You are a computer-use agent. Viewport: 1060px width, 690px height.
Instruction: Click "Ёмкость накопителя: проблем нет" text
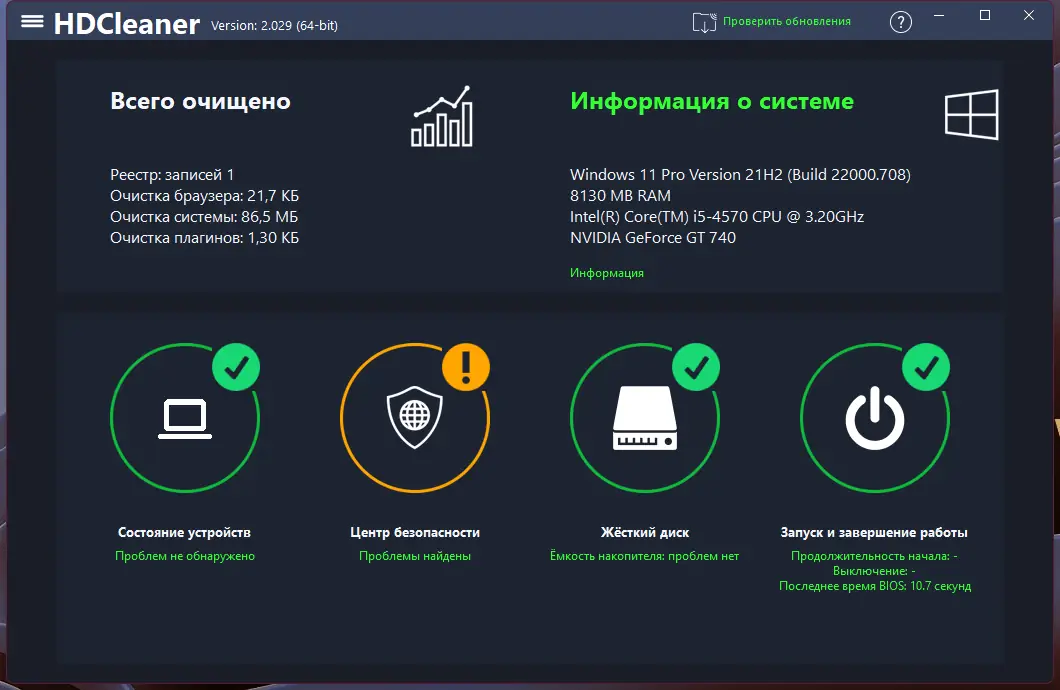(644, 556)
